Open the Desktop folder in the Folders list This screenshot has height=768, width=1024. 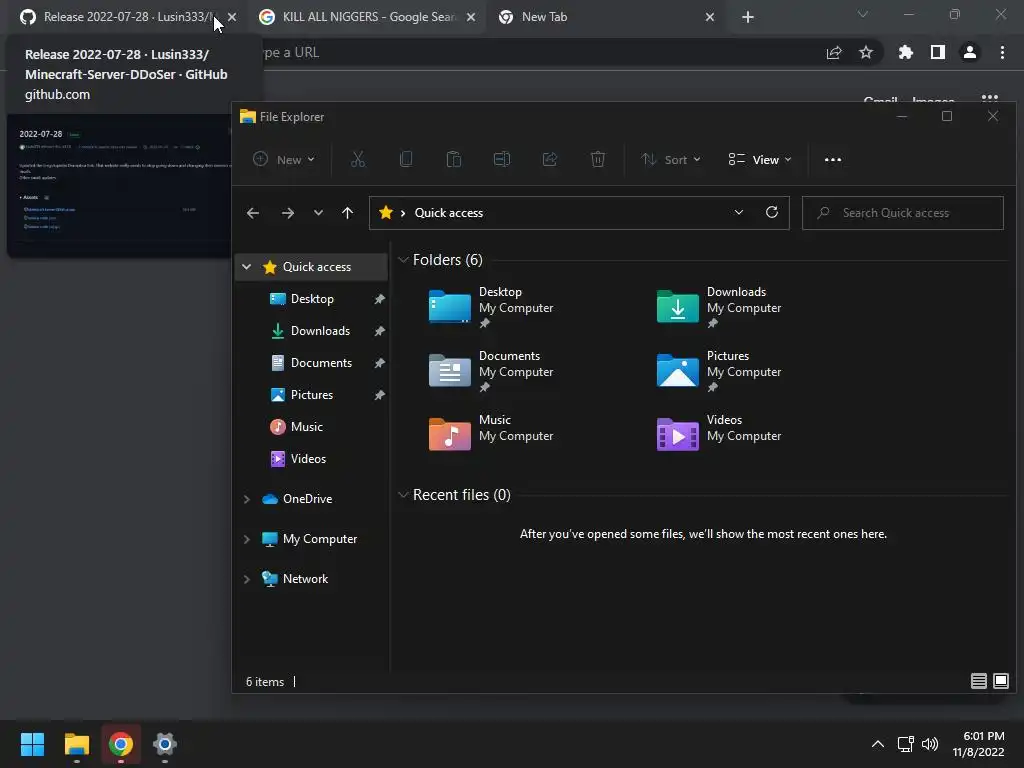click(x=491, y=307)
